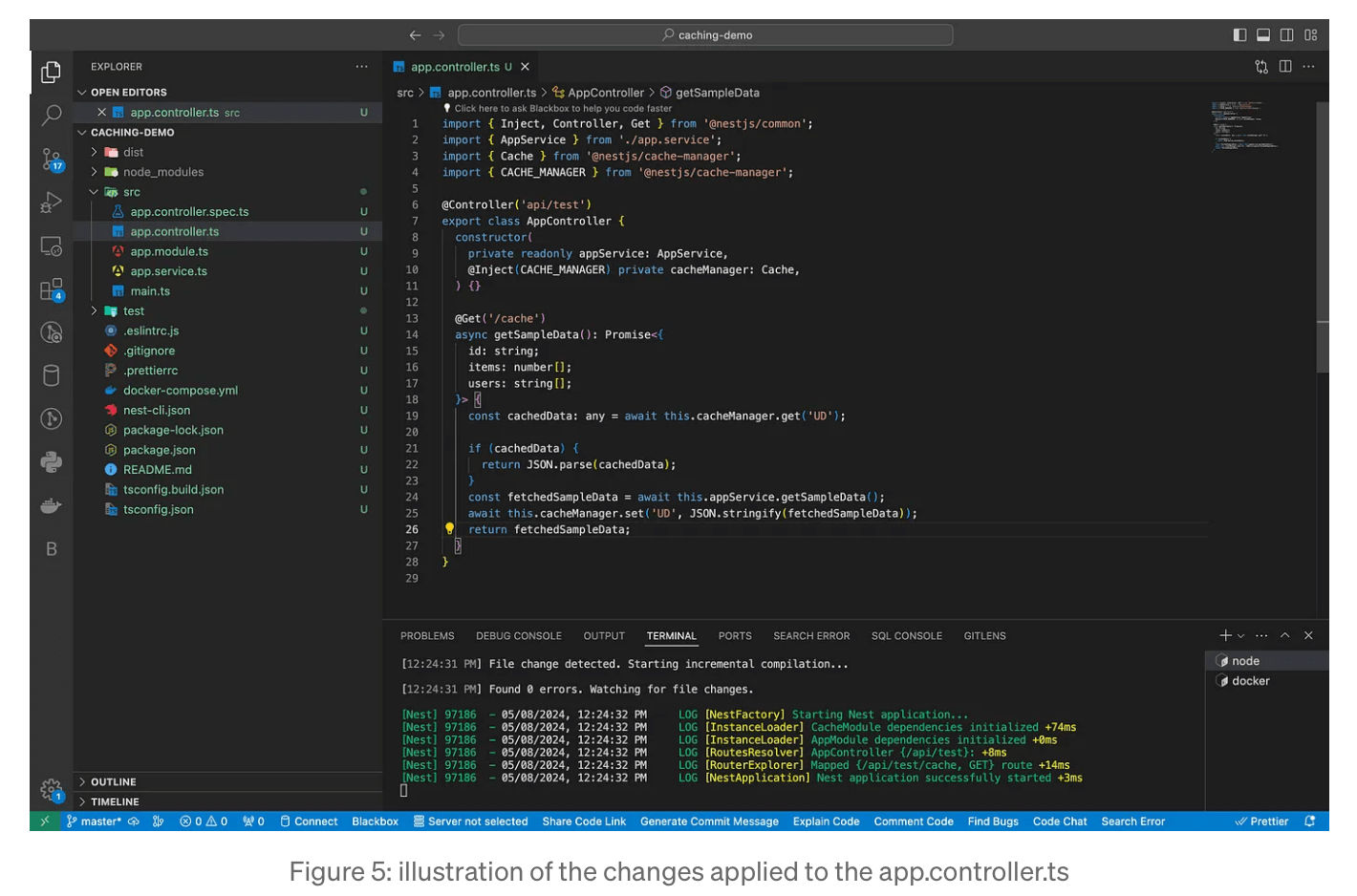Open notifications bell in status bar
Viewport: 1357px width, 896px height.
[1310, 821]
